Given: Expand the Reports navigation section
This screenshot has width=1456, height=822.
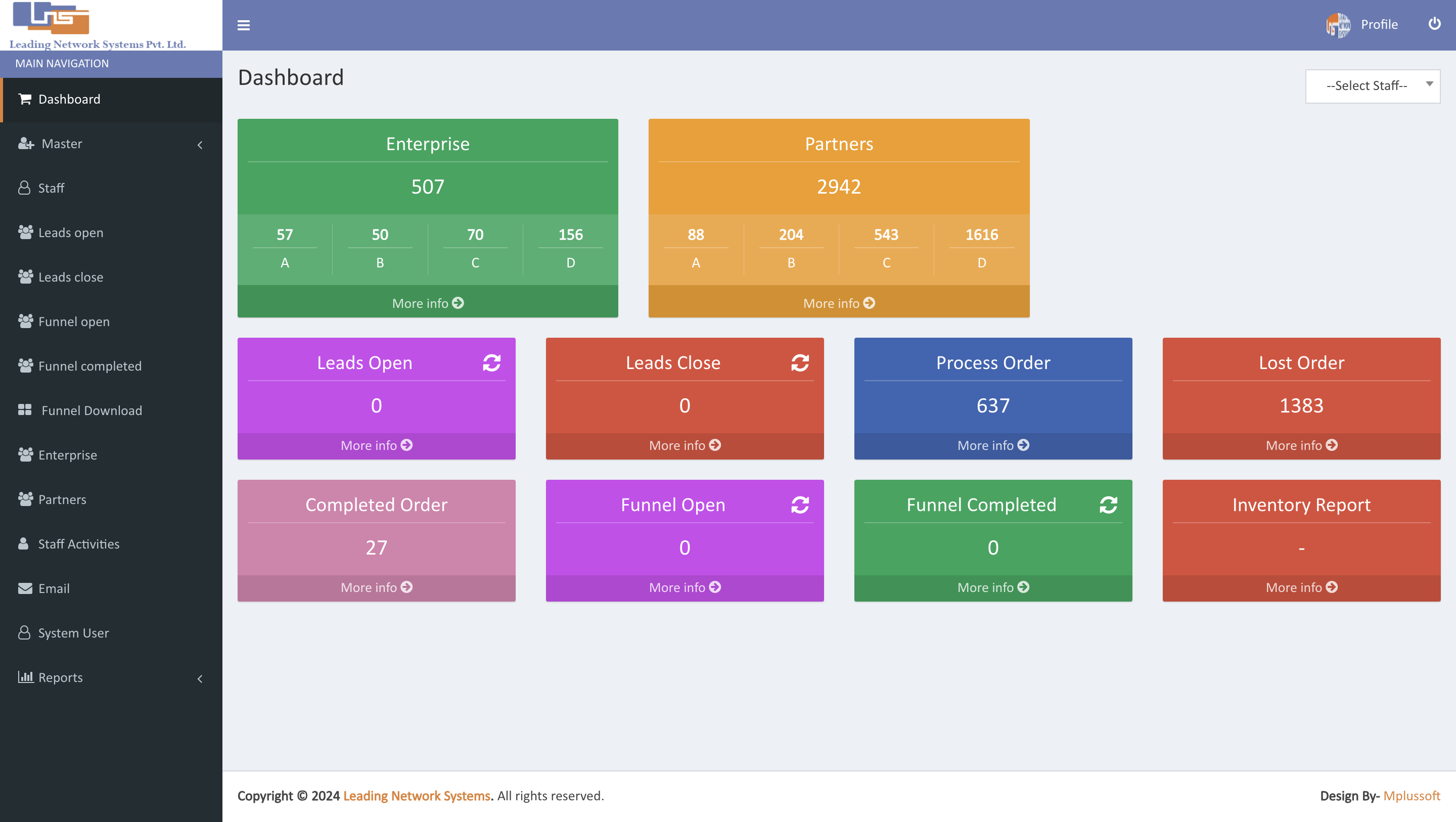Looking at the screenshot, I should point(110,677).
